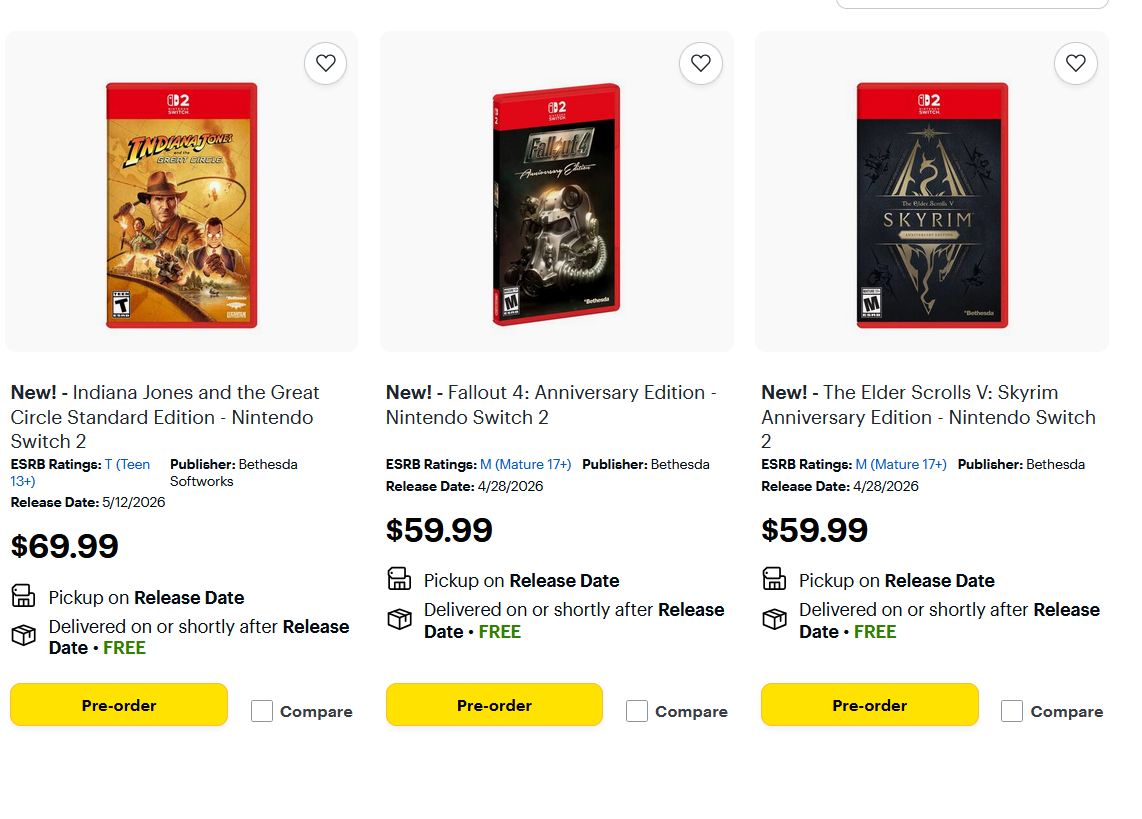Screen dimensions: 1142x819
Task: Tick Compare checkbox for Skyrim Anniversary Edition
Action: pyautogui.click(x=1012, y=711)
